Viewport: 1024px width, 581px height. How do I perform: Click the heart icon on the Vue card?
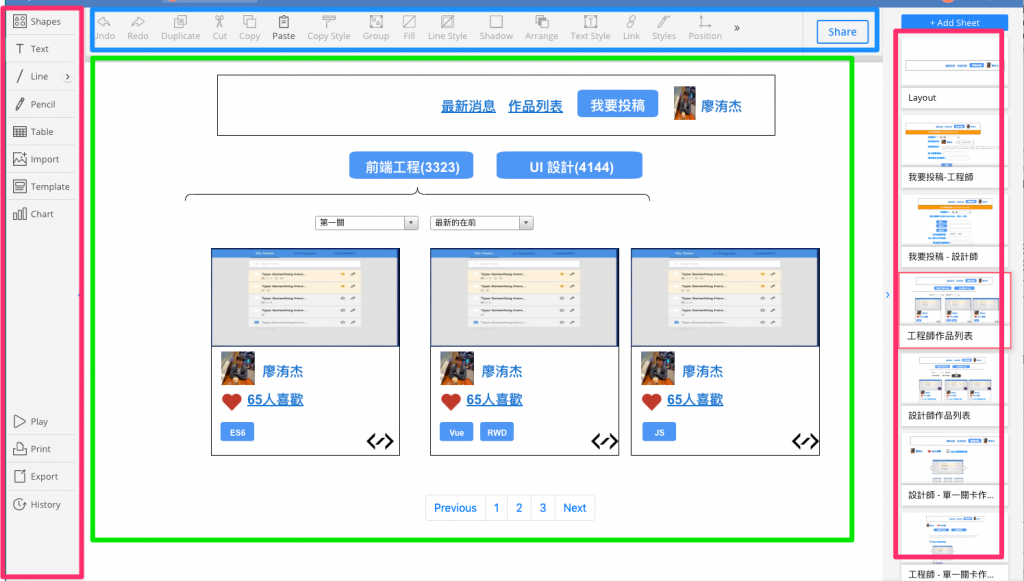451,401
